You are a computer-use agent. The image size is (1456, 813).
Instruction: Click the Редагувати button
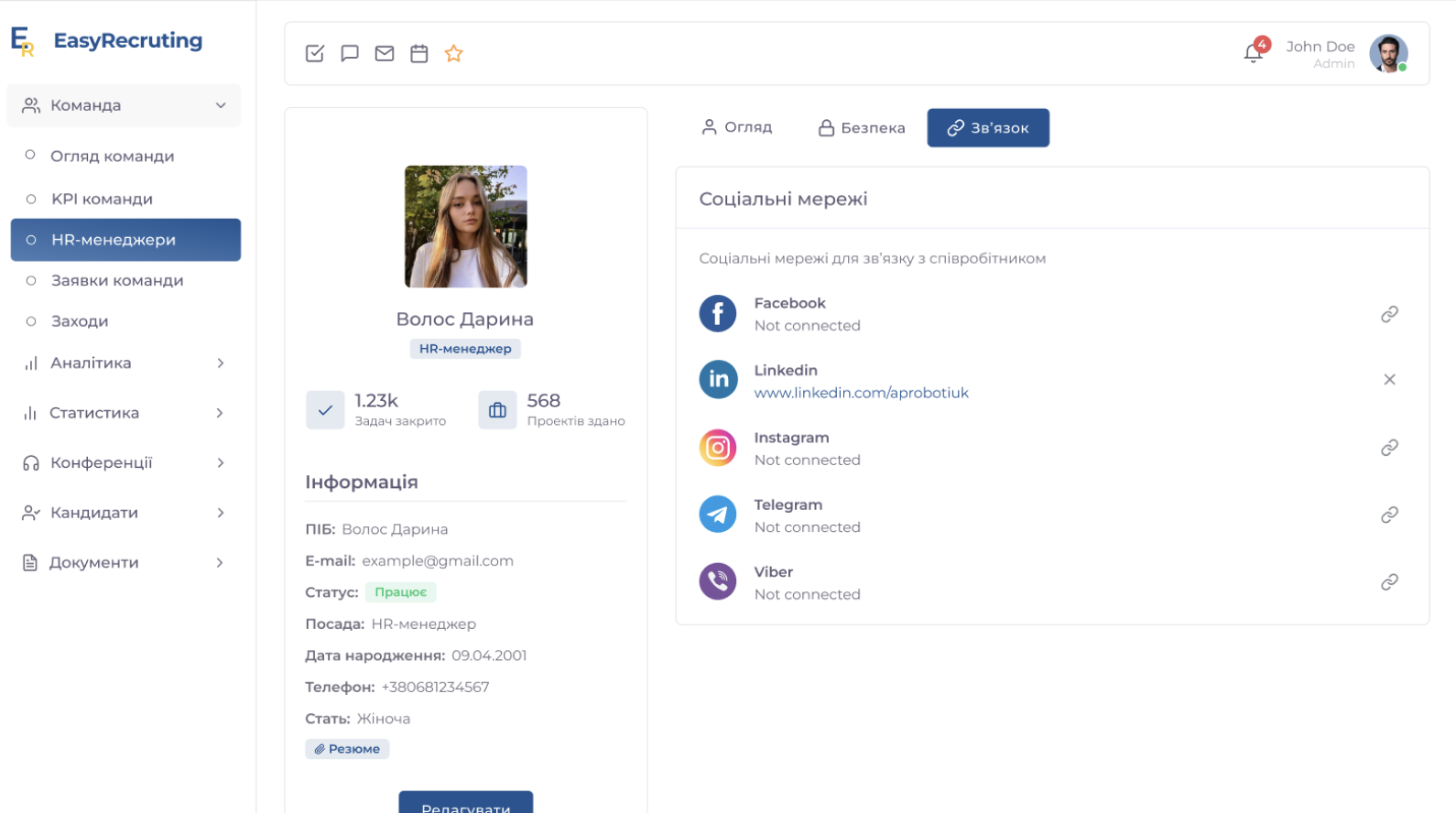coord(466,803)
